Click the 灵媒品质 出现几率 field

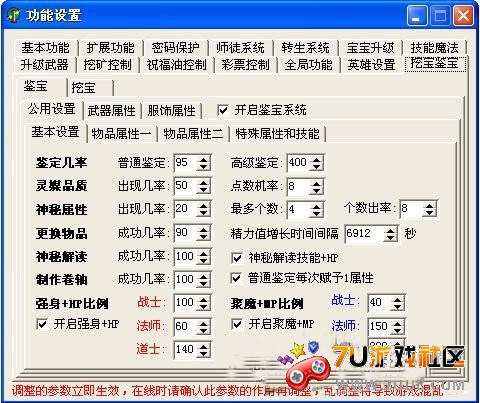coord(185,186)
